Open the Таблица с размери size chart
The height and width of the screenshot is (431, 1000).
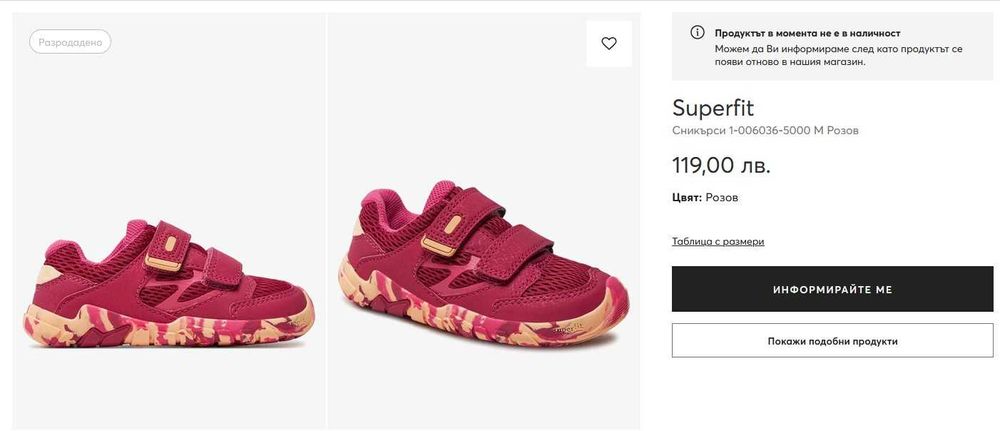pos(718,241)
